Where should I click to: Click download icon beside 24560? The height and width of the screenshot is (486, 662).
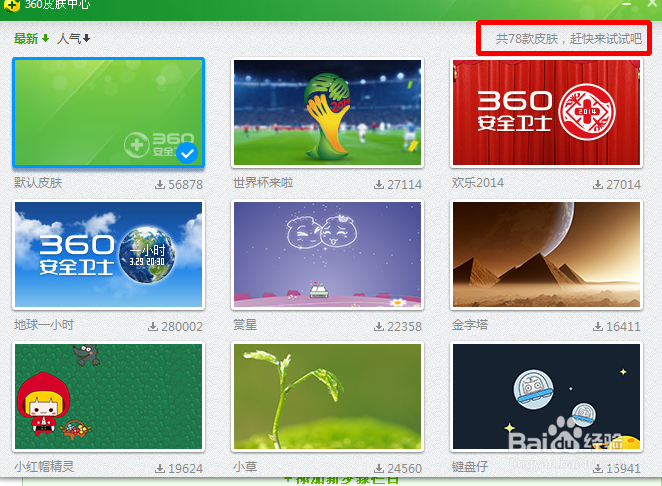coord(379,468)
